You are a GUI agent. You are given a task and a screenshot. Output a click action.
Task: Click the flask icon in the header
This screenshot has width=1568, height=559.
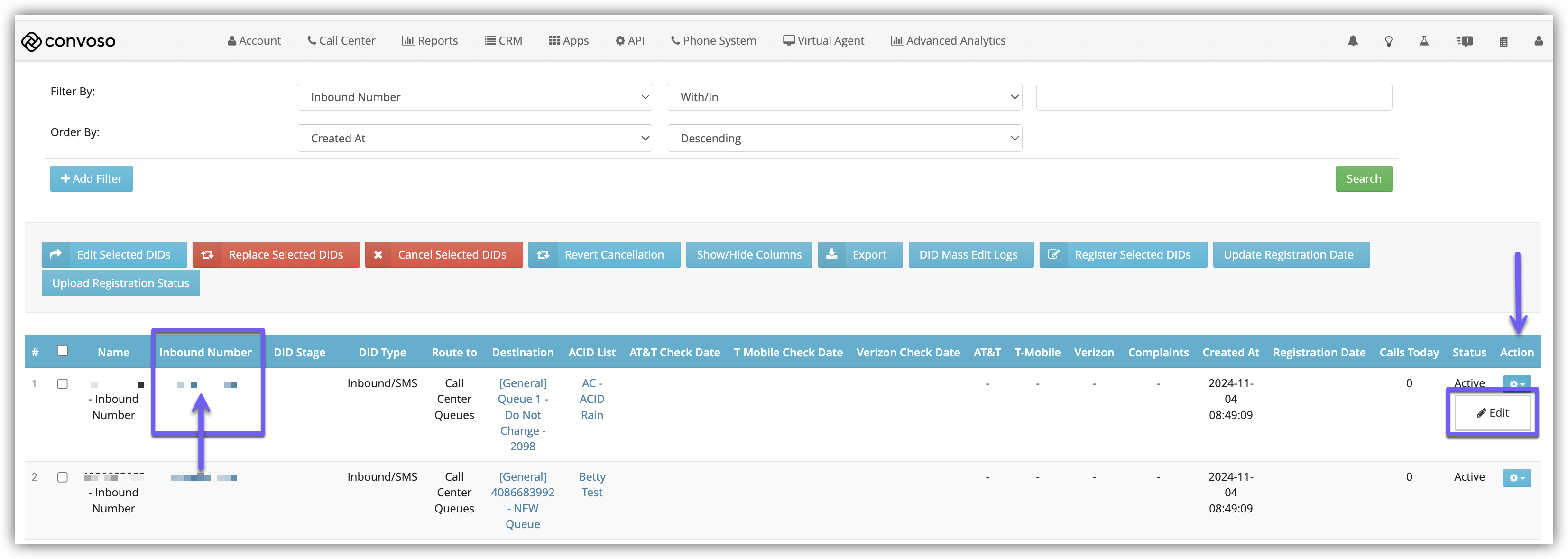(x=1424, y=41)
